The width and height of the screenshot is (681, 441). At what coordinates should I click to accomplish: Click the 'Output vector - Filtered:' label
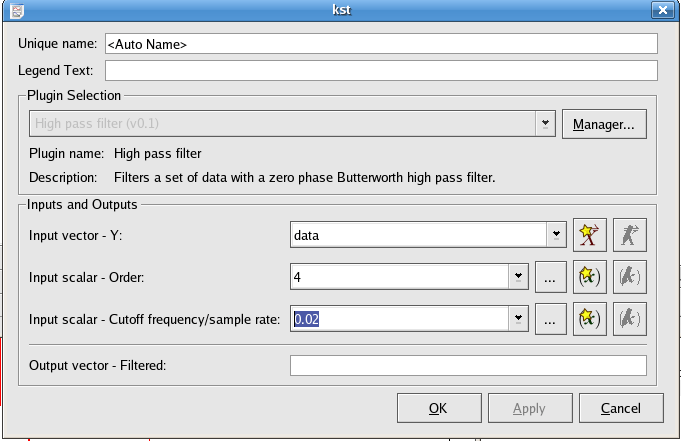[98, 365]
